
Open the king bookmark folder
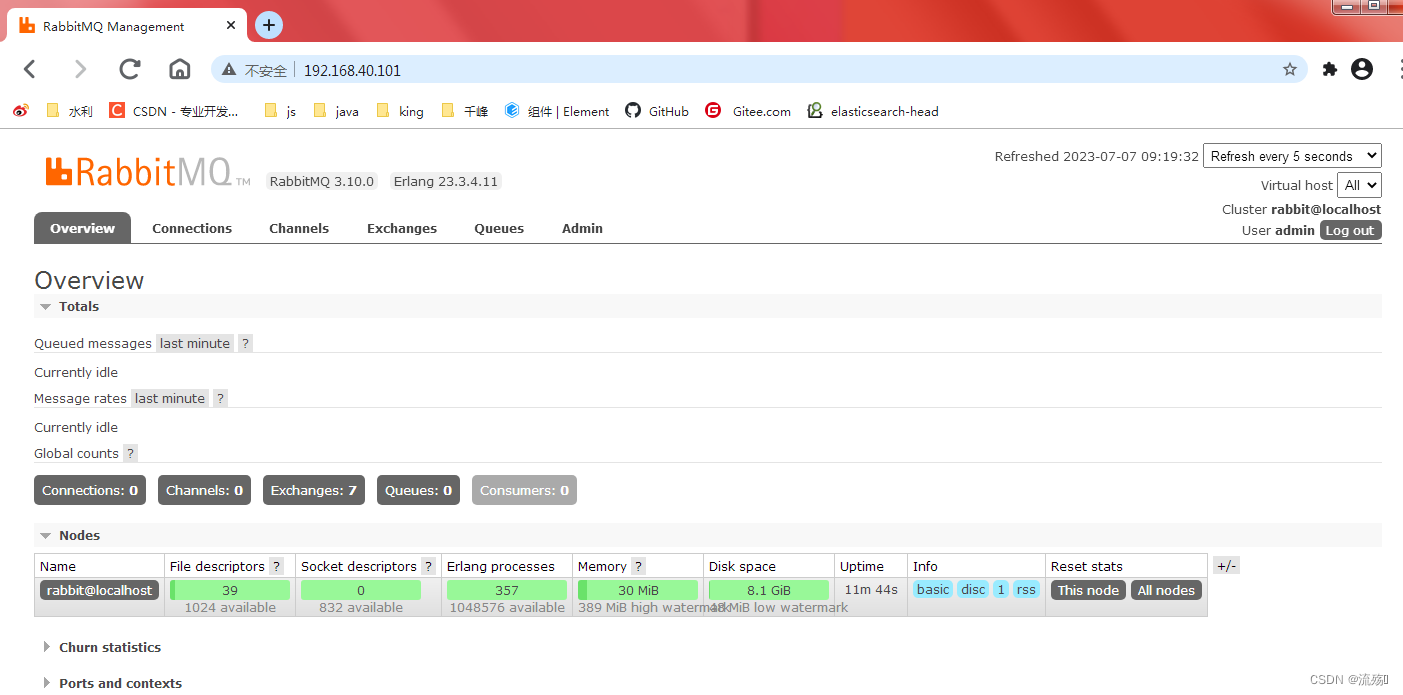coord(400,111)
